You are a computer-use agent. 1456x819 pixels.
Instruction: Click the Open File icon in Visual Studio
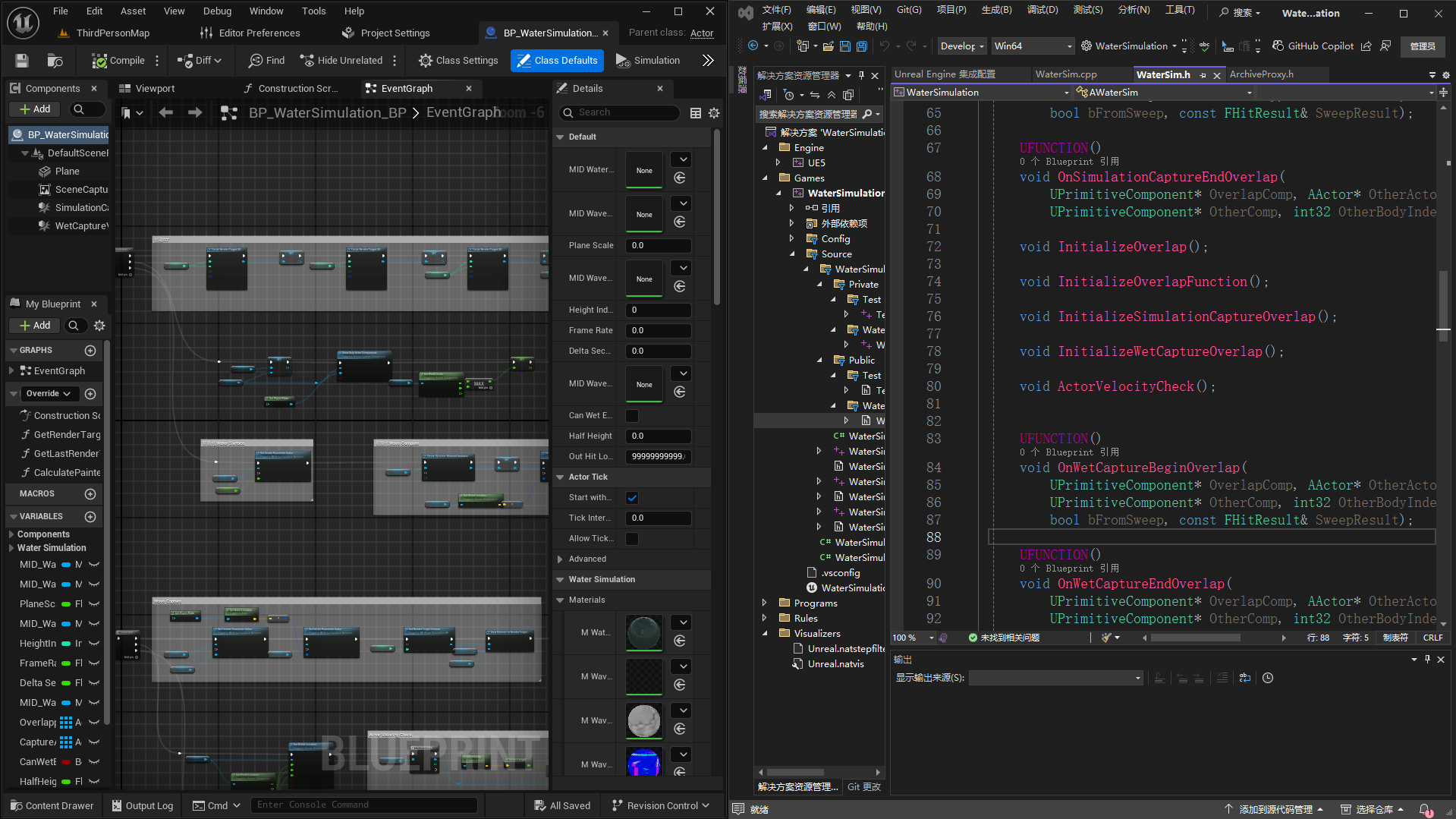(828, 46)
